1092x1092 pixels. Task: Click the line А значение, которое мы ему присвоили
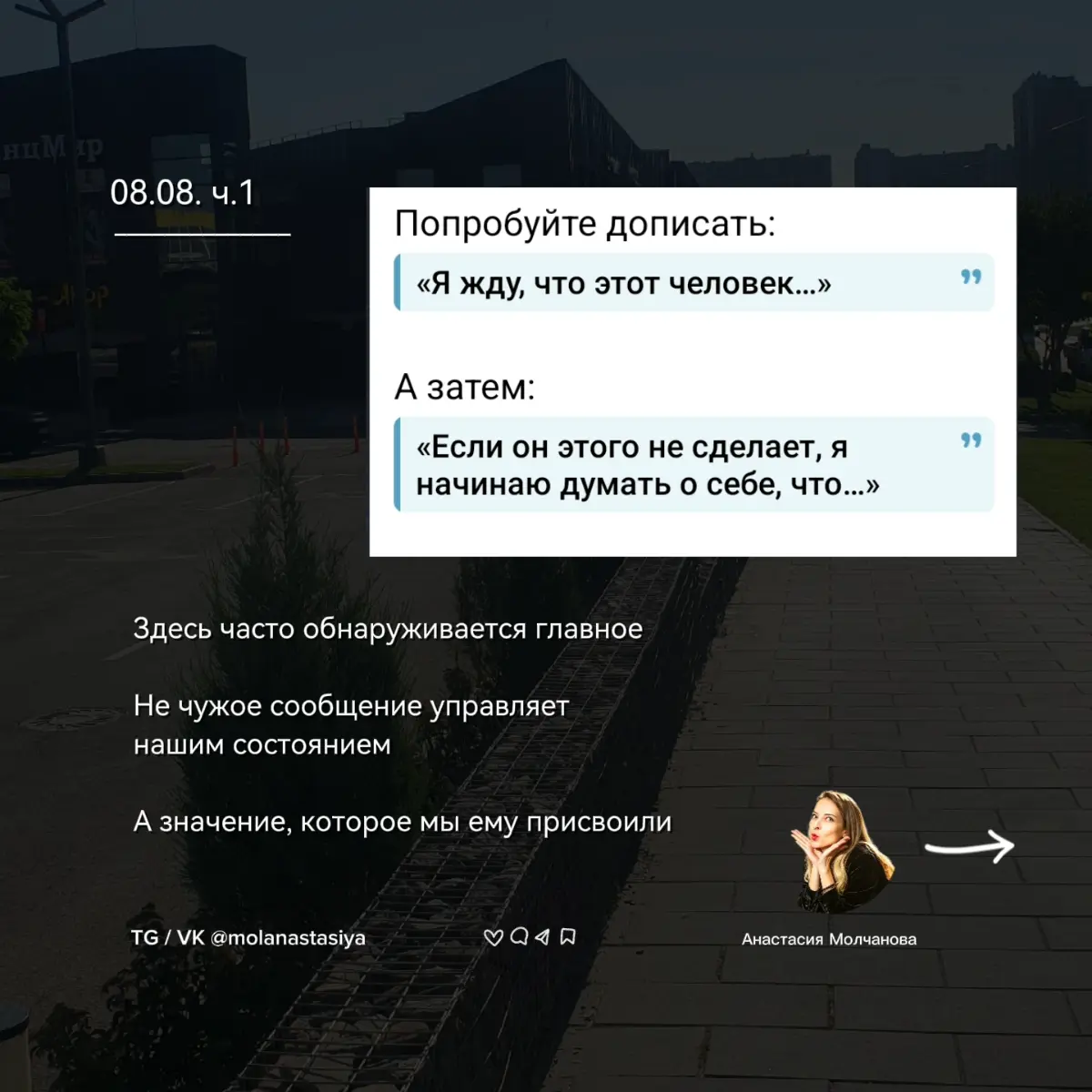click(402, 822)
